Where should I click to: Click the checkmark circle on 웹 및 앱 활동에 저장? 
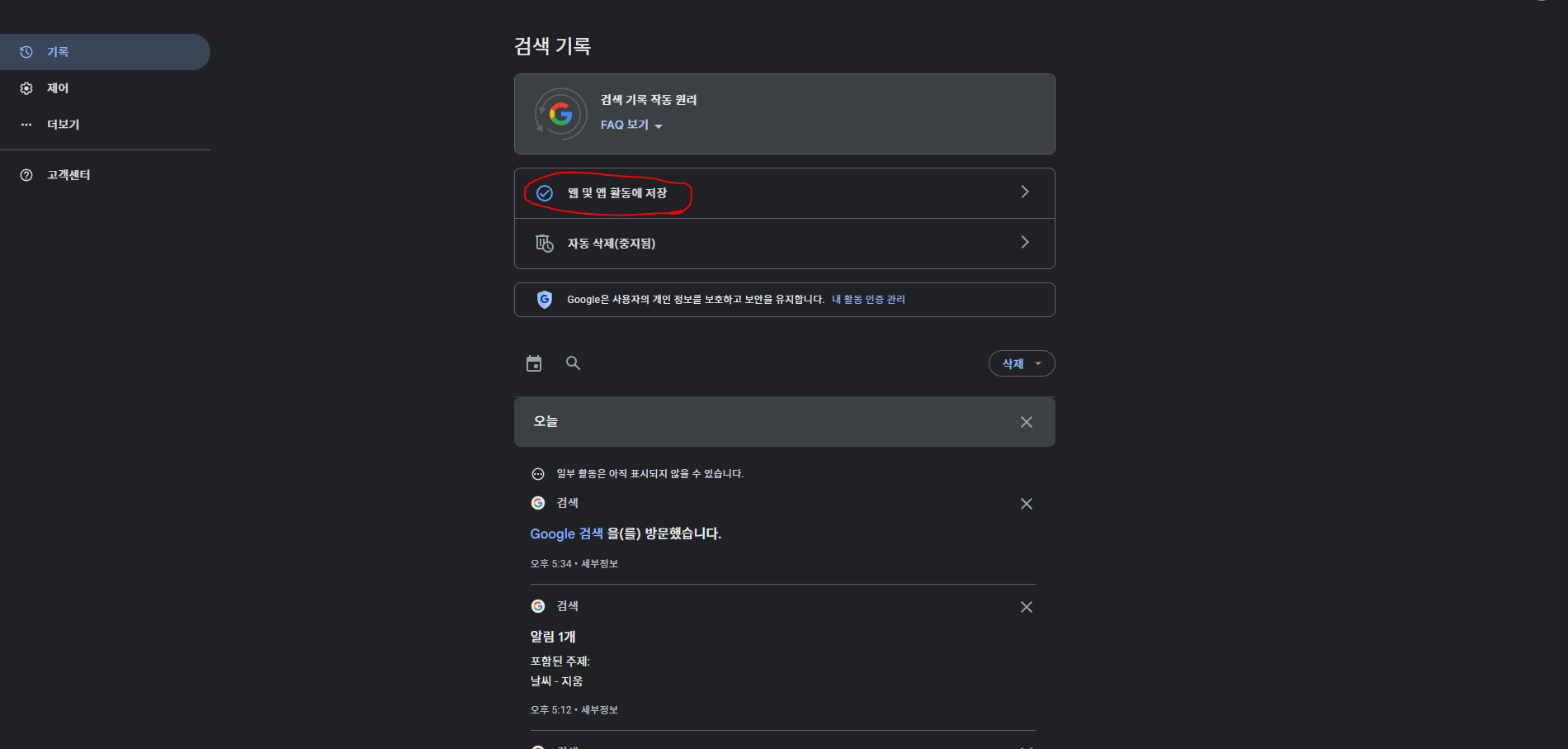(544, 192)
